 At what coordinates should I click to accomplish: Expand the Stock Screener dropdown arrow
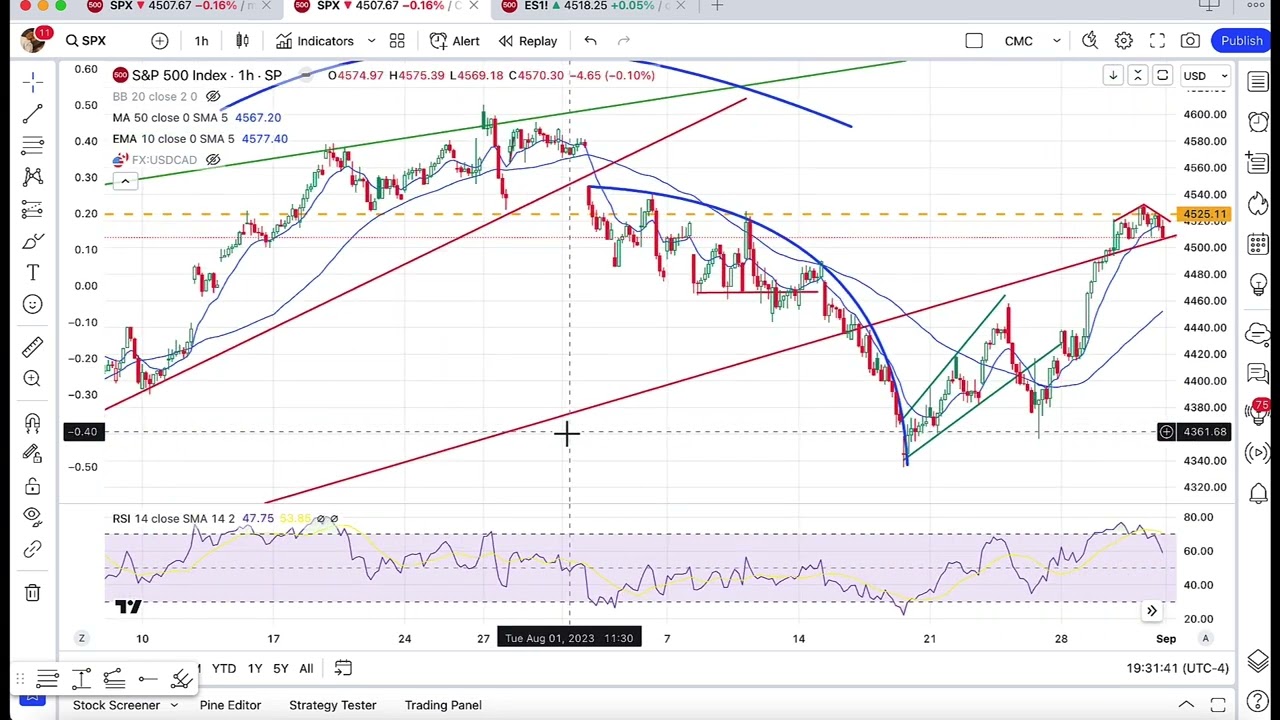[174, 705]
